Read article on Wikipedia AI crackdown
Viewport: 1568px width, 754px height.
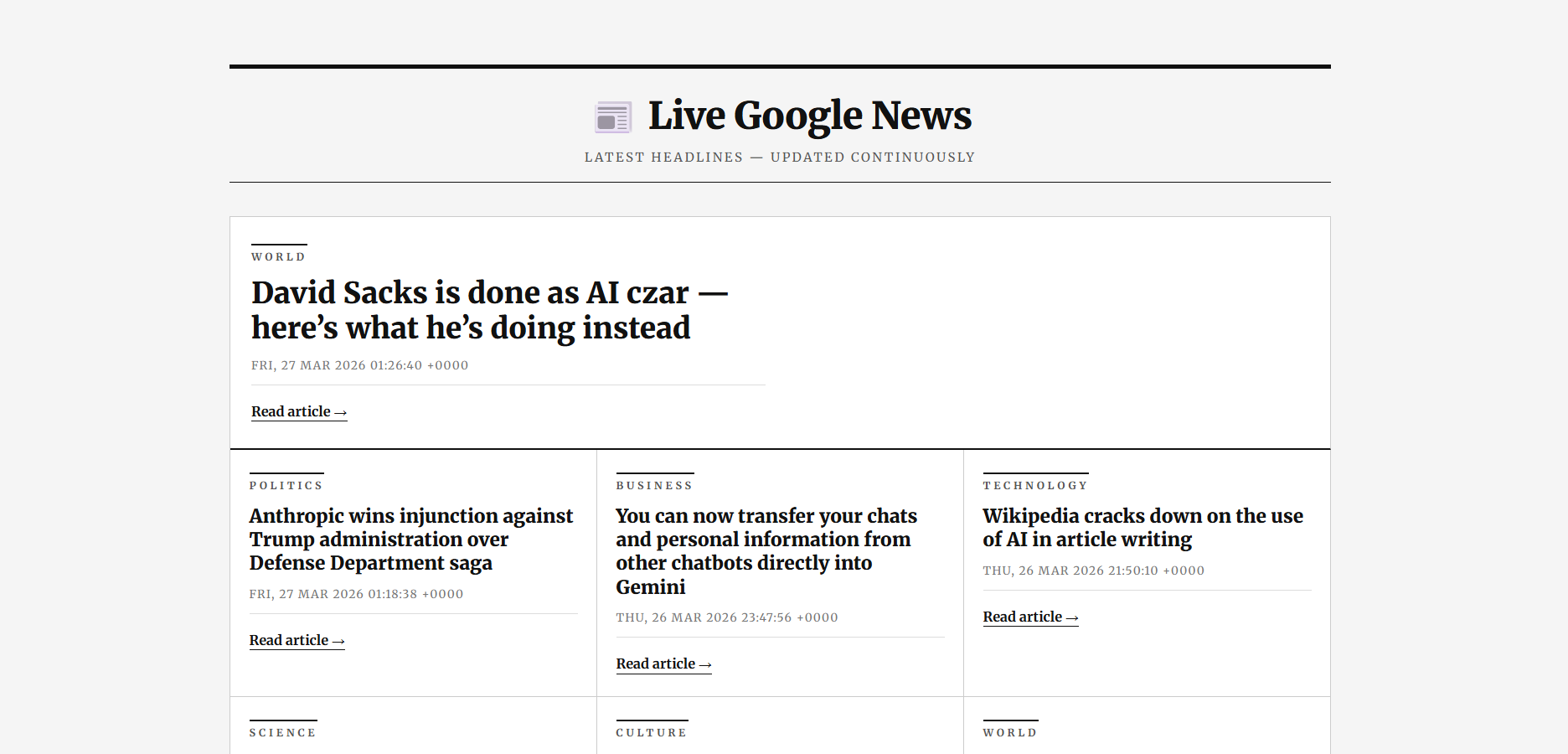(x=1031, y=617)
